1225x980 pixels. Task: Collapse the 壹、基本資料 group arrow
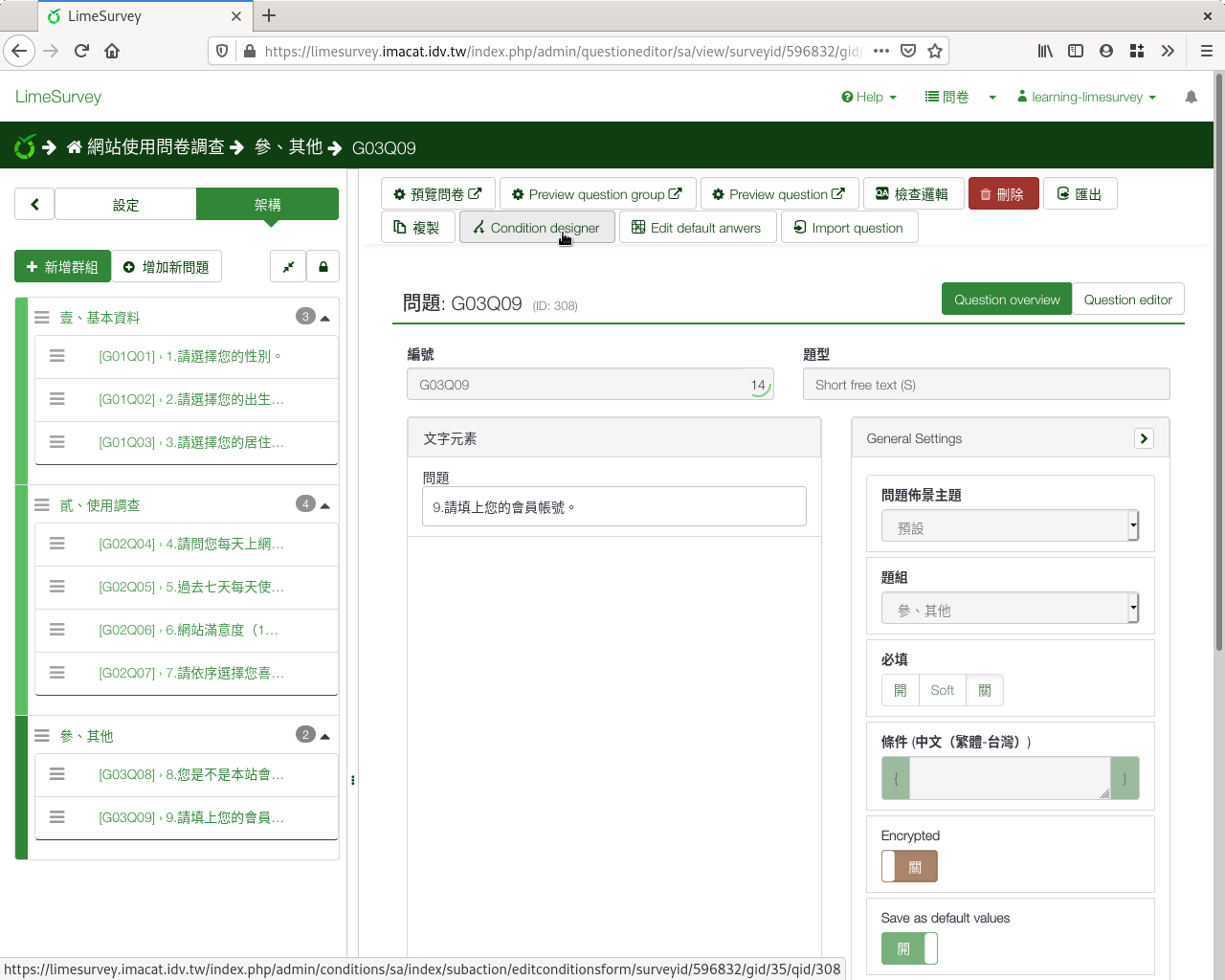(x=325, y=318)
